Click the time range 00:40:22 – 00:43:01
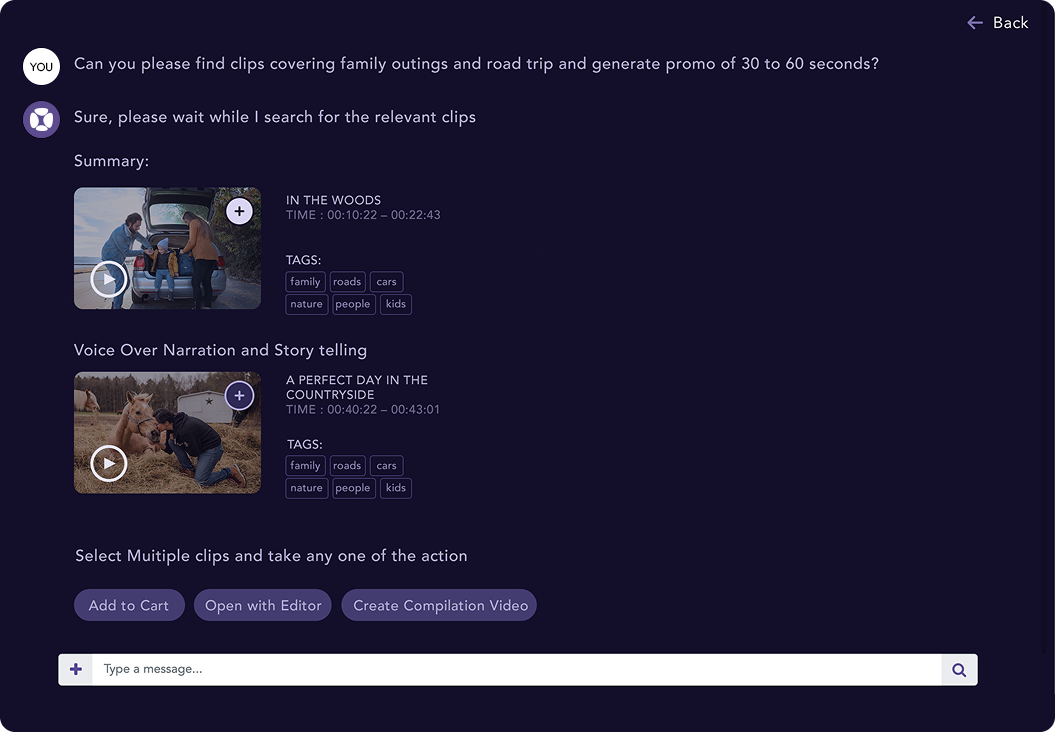Viewport: 1055px width, 732px height. point(384,410)
